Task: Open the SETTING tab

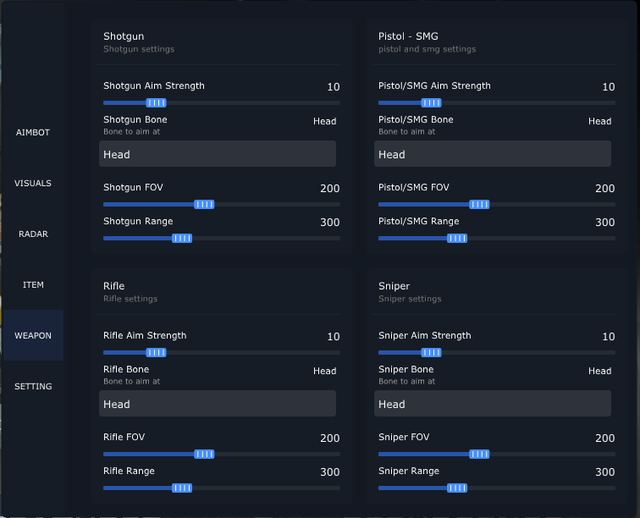Action: pos(33,386)
